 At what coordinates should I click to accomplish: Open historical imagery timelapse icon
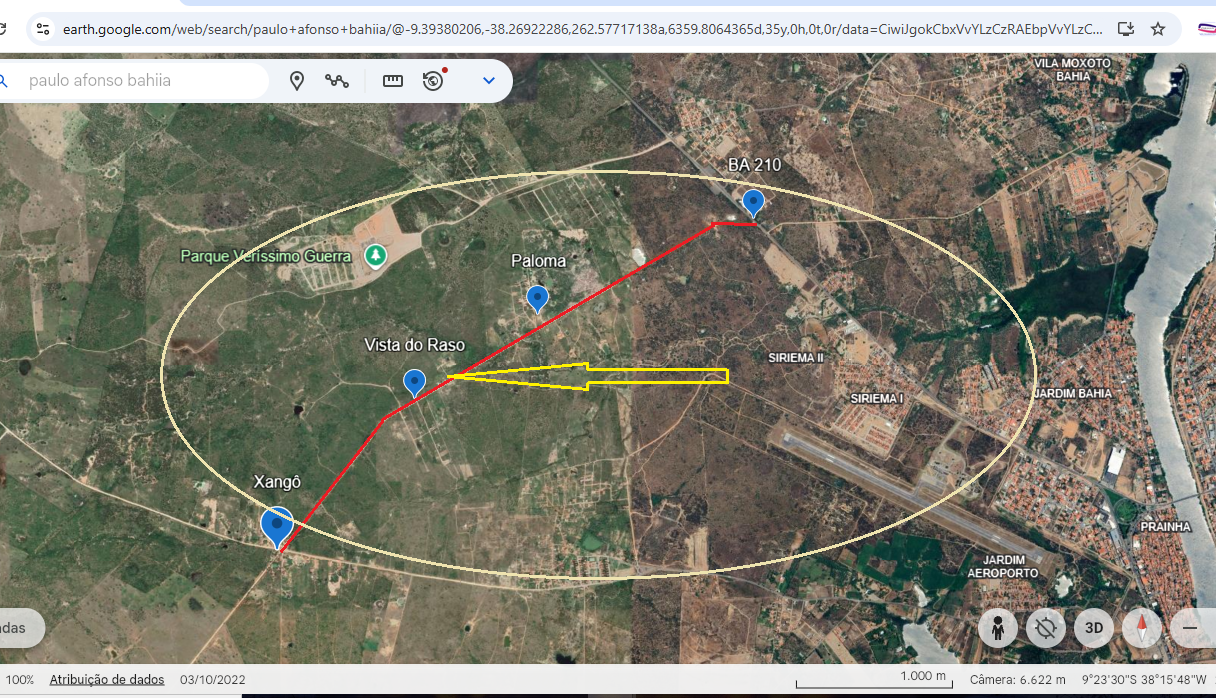click(x=433, y=81)
